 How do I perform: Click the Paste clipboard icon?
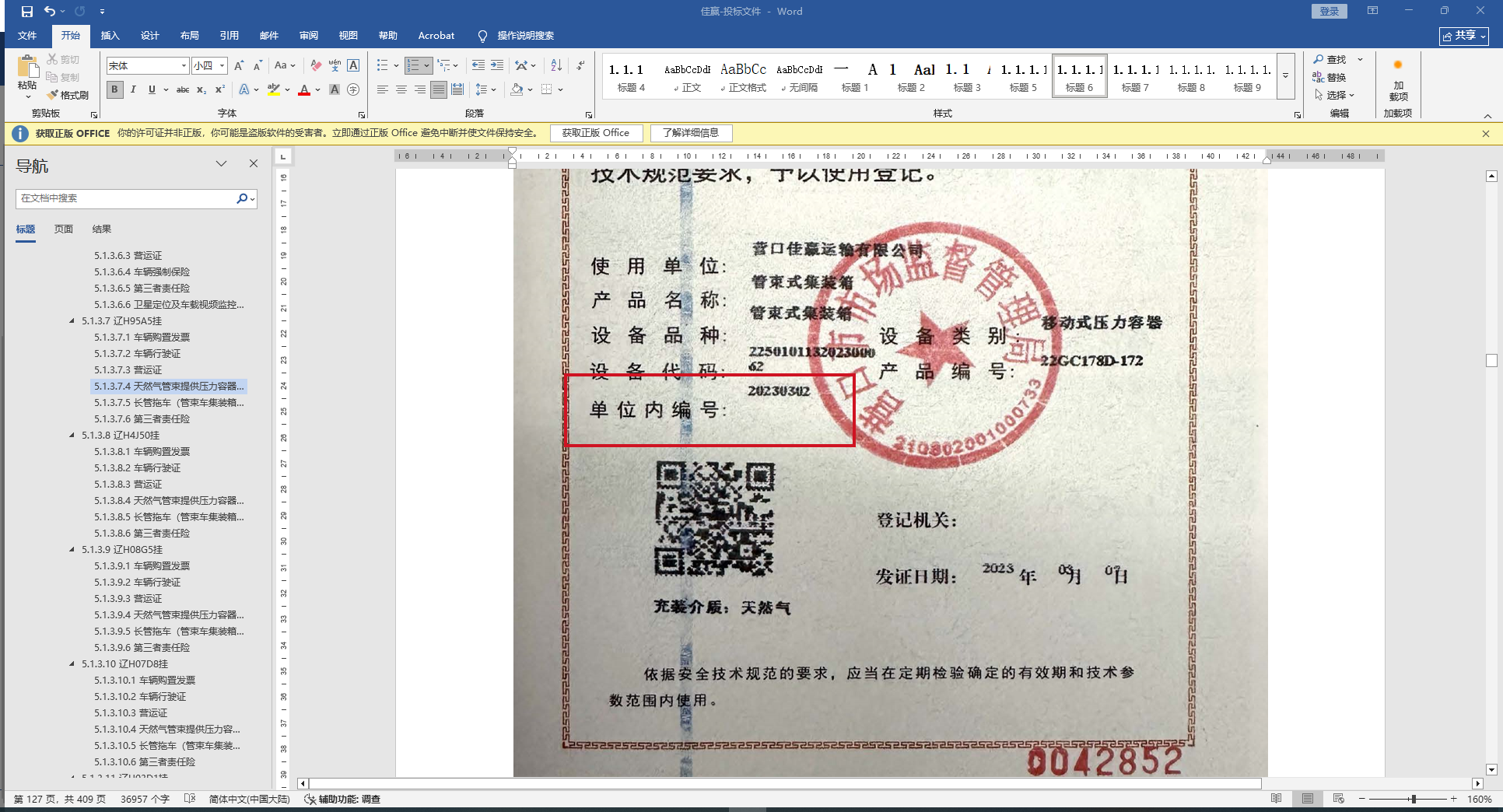pos(27,68)
